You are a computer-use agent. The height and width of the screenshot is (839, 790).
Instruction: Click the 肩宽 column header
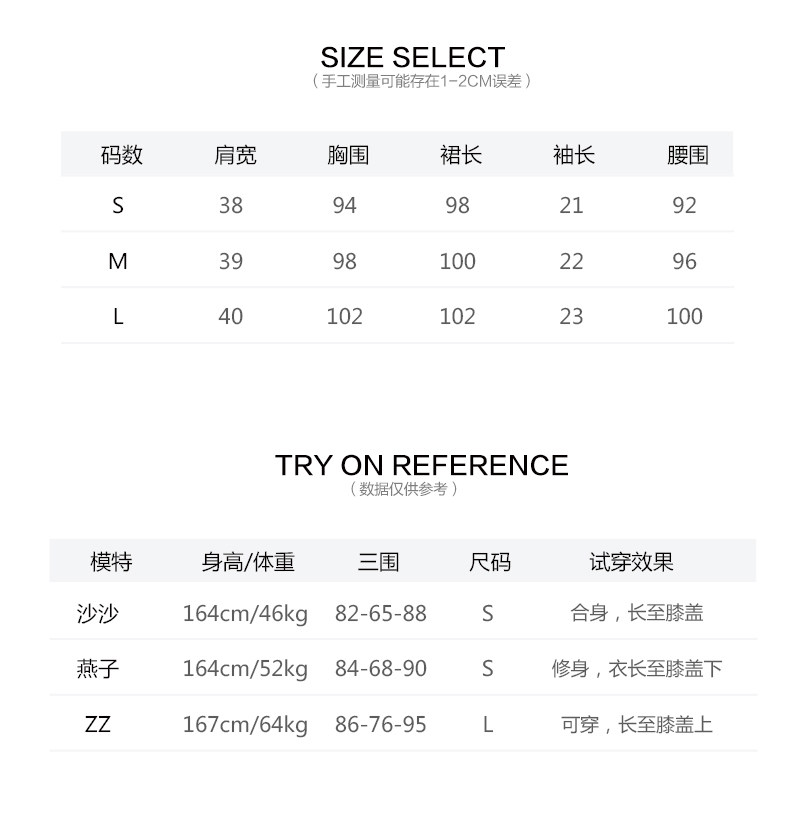(x=235, y=155)
